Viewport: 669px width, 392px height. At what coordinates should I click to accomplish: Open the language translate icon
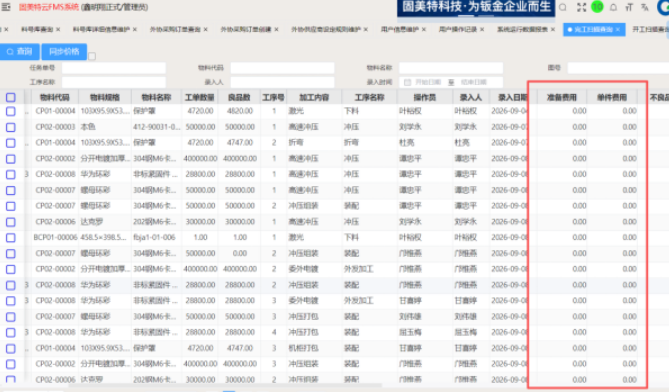click(x=645, y=7)
